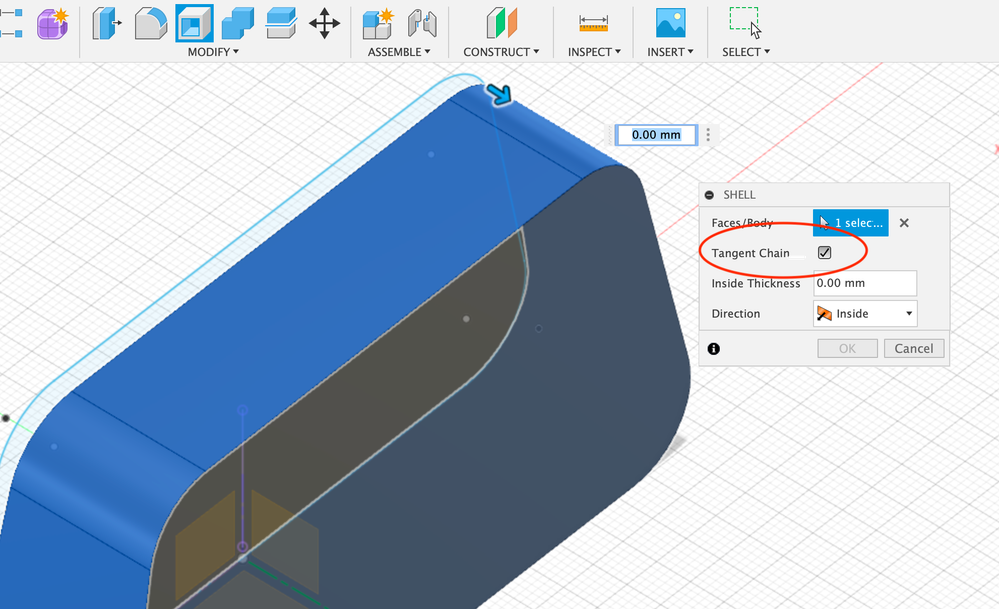Open the ASSEMBLE dropdown menu
The width and height of the screenshot is (999, 609).
coord(399,52)
